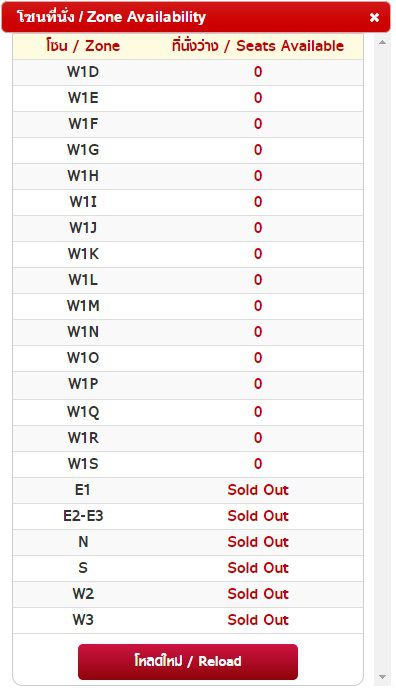Select the S zone row
Viewport: 396px width, 690px height.
(188, 568)
